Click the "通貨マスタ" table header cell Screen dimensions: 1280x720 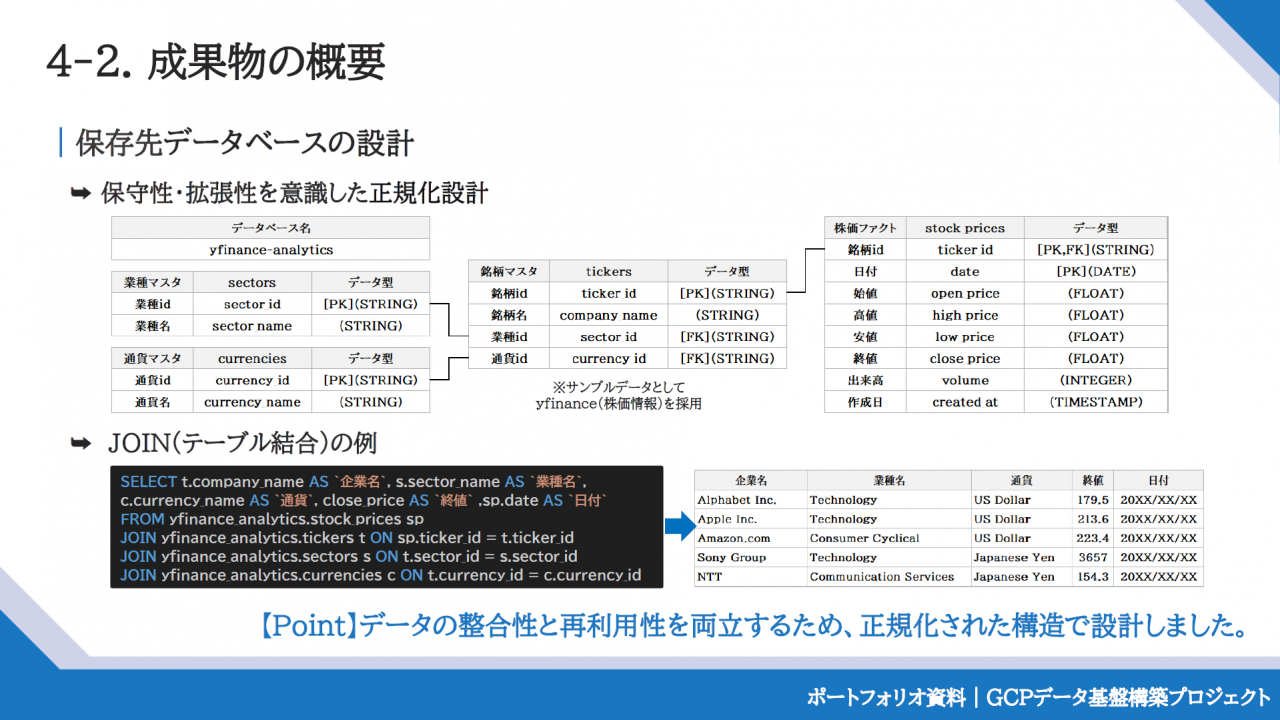pos(153,358)
